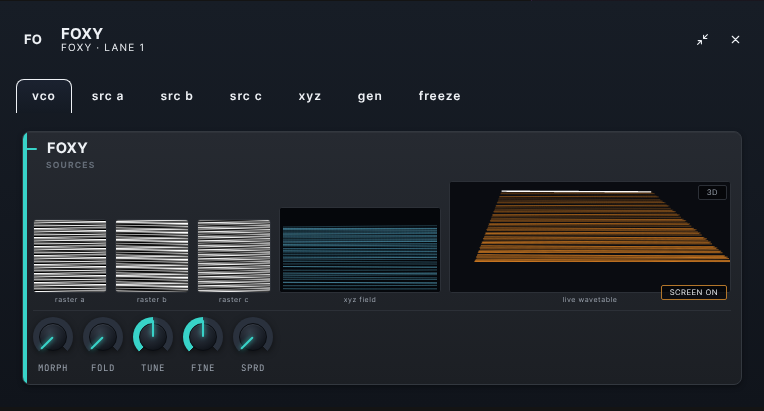Switch to the src a tab
Screen dimensions: 764x411
point(108,96)
